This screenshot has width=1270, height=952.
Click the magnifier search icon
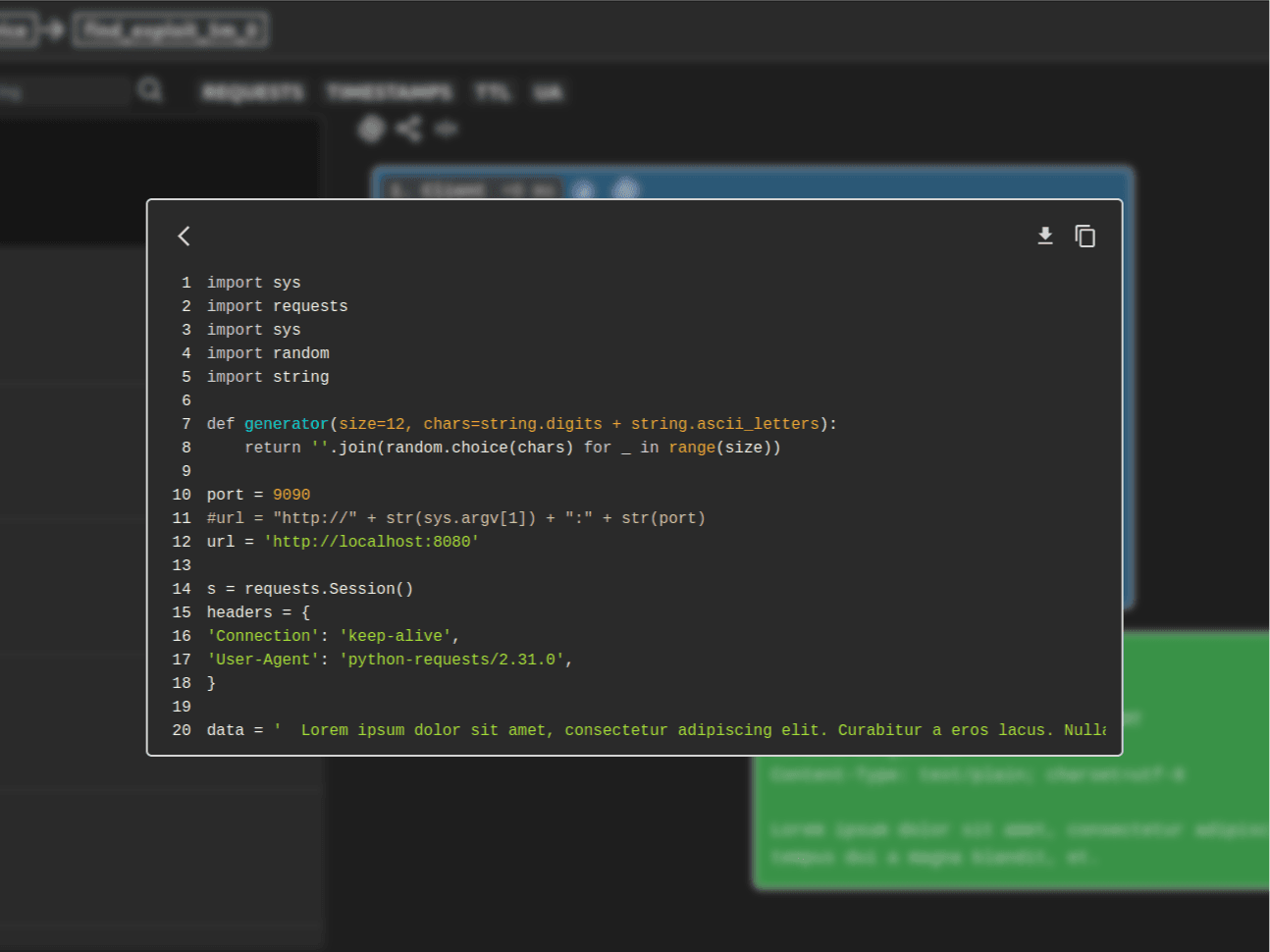point(150,90)
